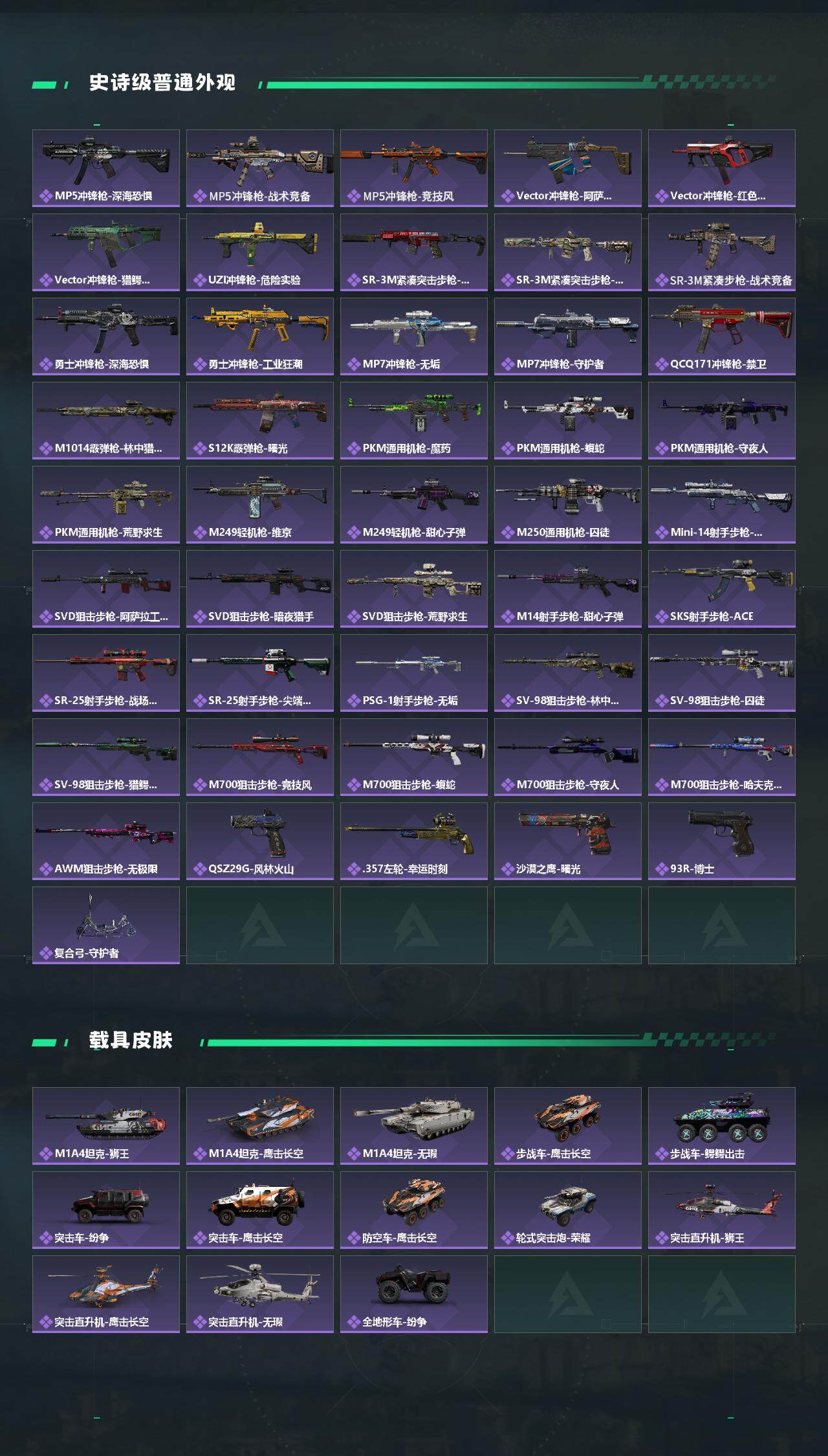Select the PSG-1射手步枪-无垢 skin
The height and width of the screenshot is (1456, 828).
click(x=414, y=673)
